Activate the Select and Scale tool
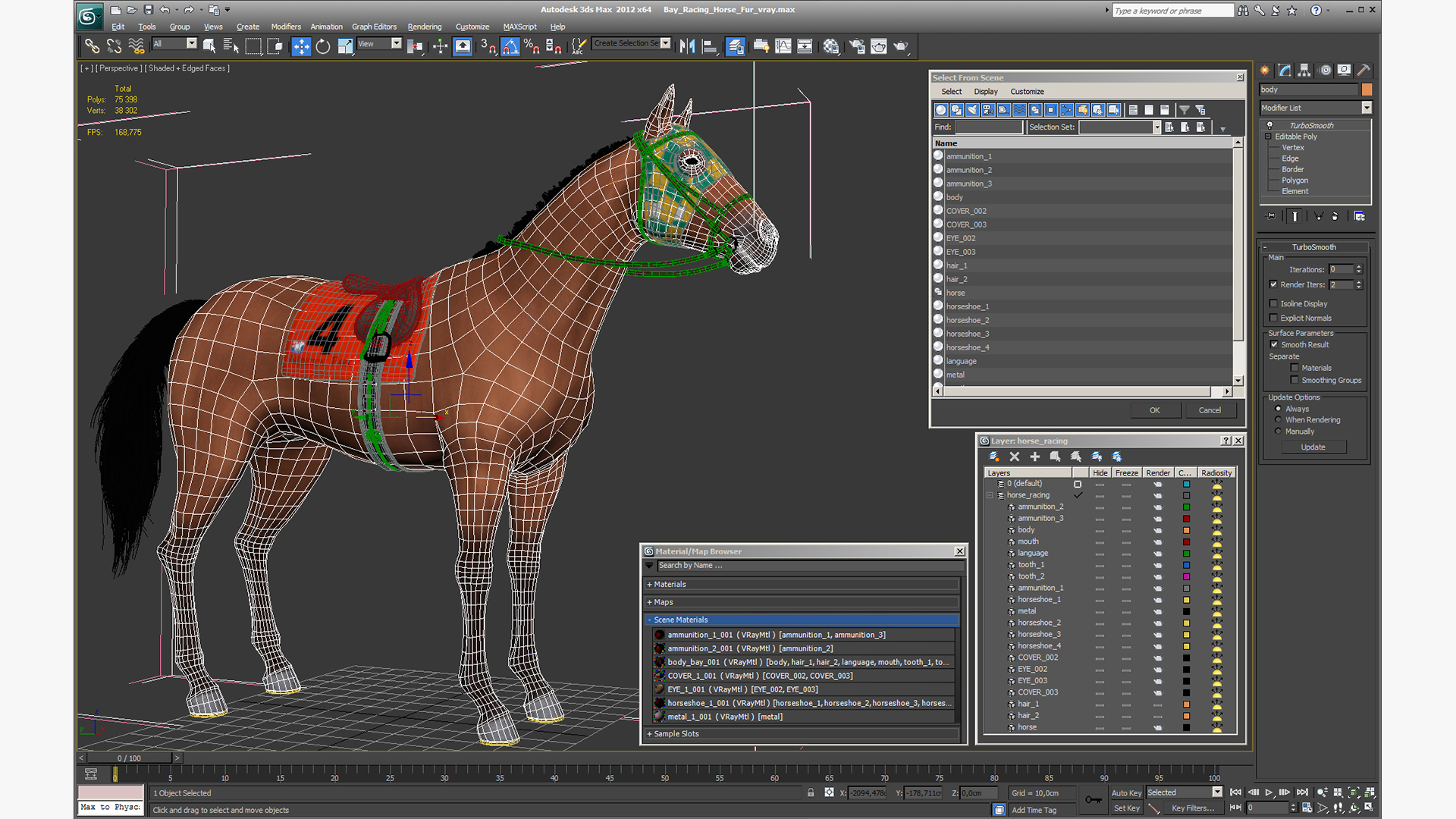 (345, 46)
